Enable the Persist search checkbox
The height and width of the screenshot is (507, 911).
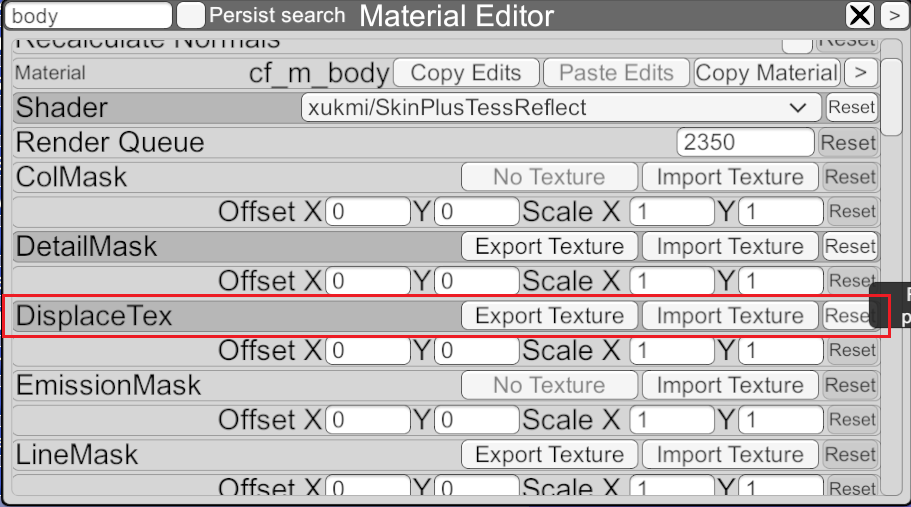191,15
